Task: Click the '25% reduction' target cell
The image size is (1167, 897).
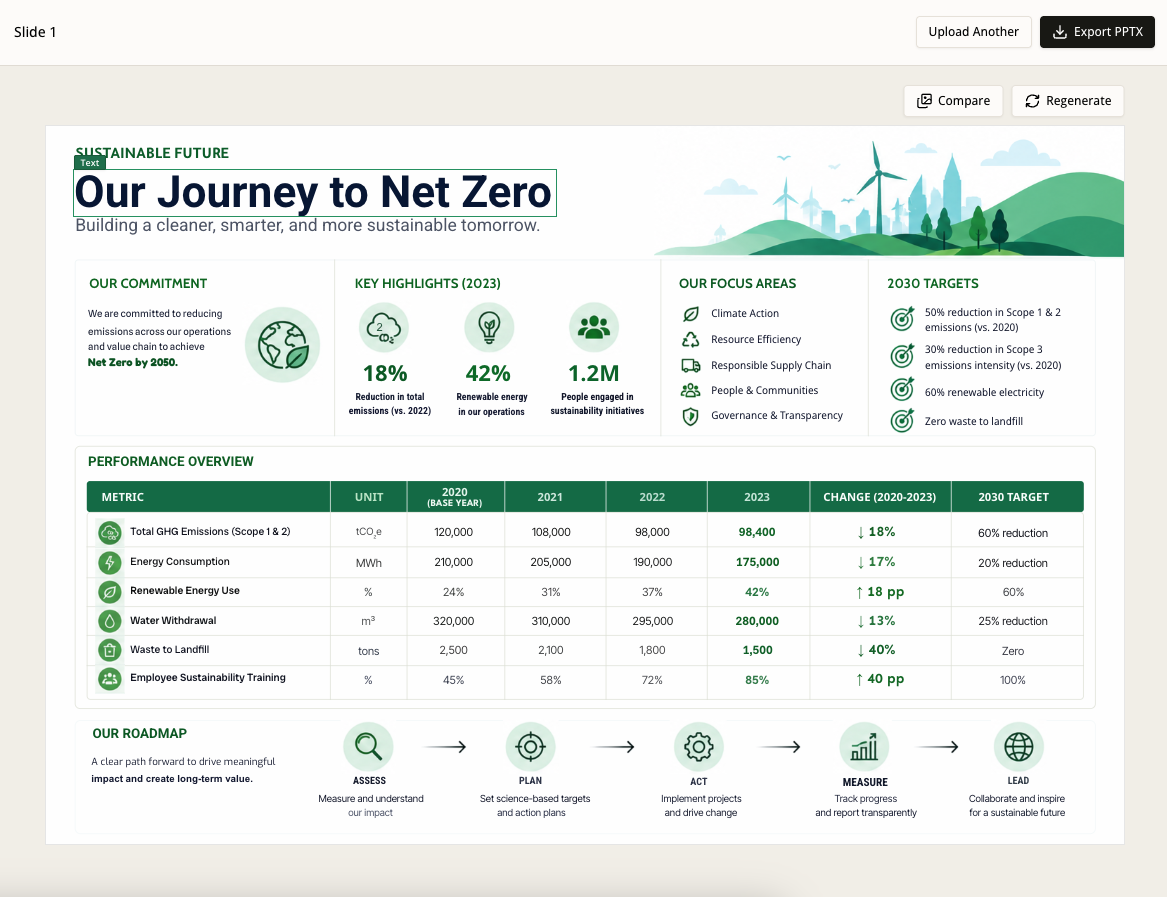Action: pyautogui.click(x=1013, y=621)
